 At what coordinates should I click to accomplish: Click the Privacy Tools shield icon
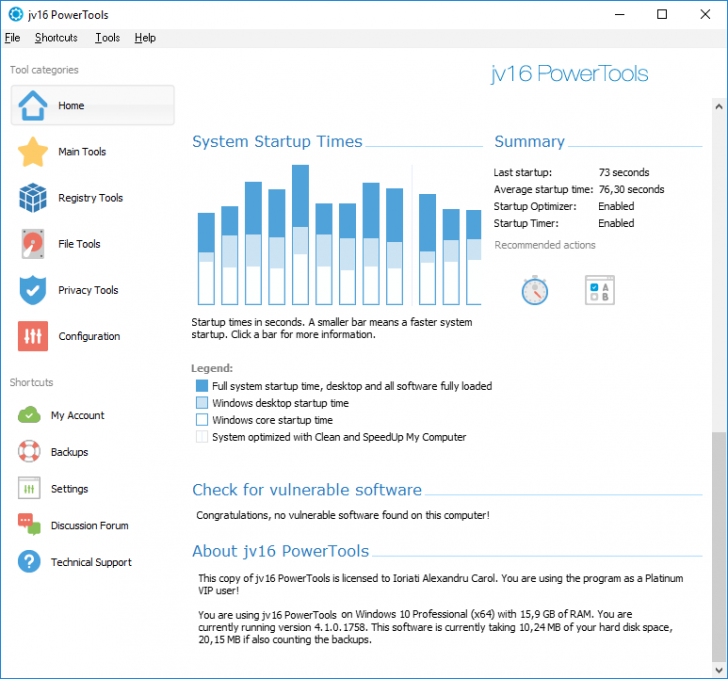(32, 290)
